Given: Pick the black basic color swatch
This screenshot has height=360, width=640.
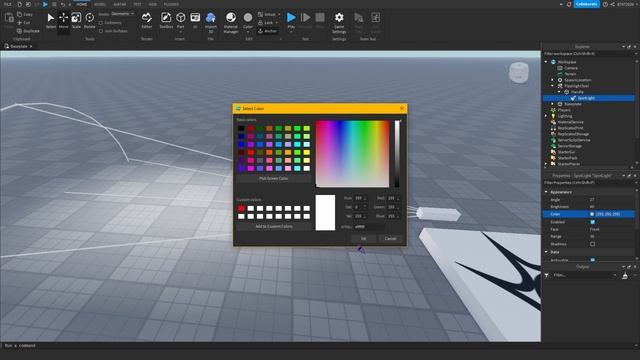Looking at the screenshot, I should click(241, 129).
